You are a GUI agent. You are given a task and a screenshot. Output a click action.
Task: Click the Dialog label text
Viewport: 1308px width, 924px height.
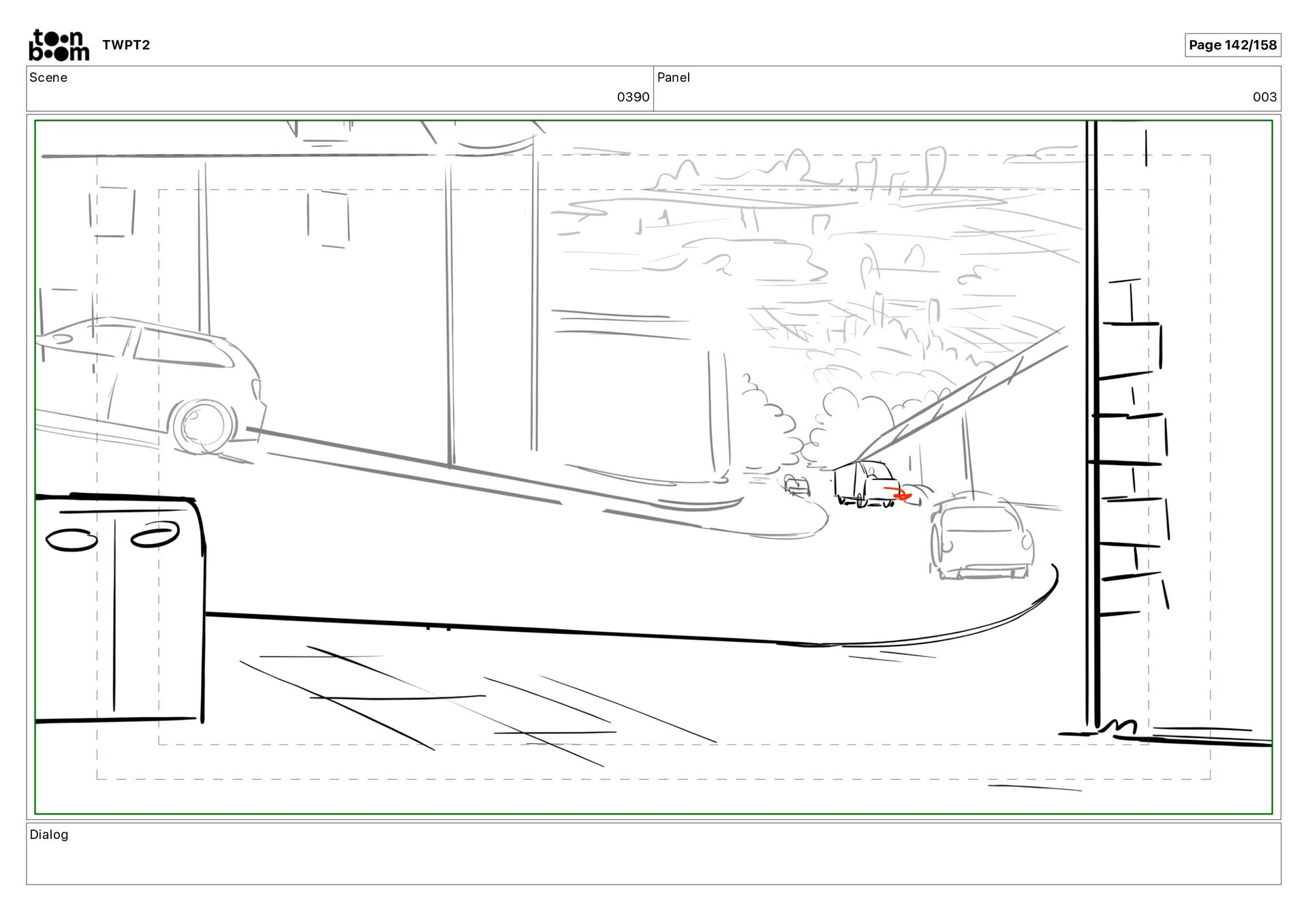click(x=49, y=835)
